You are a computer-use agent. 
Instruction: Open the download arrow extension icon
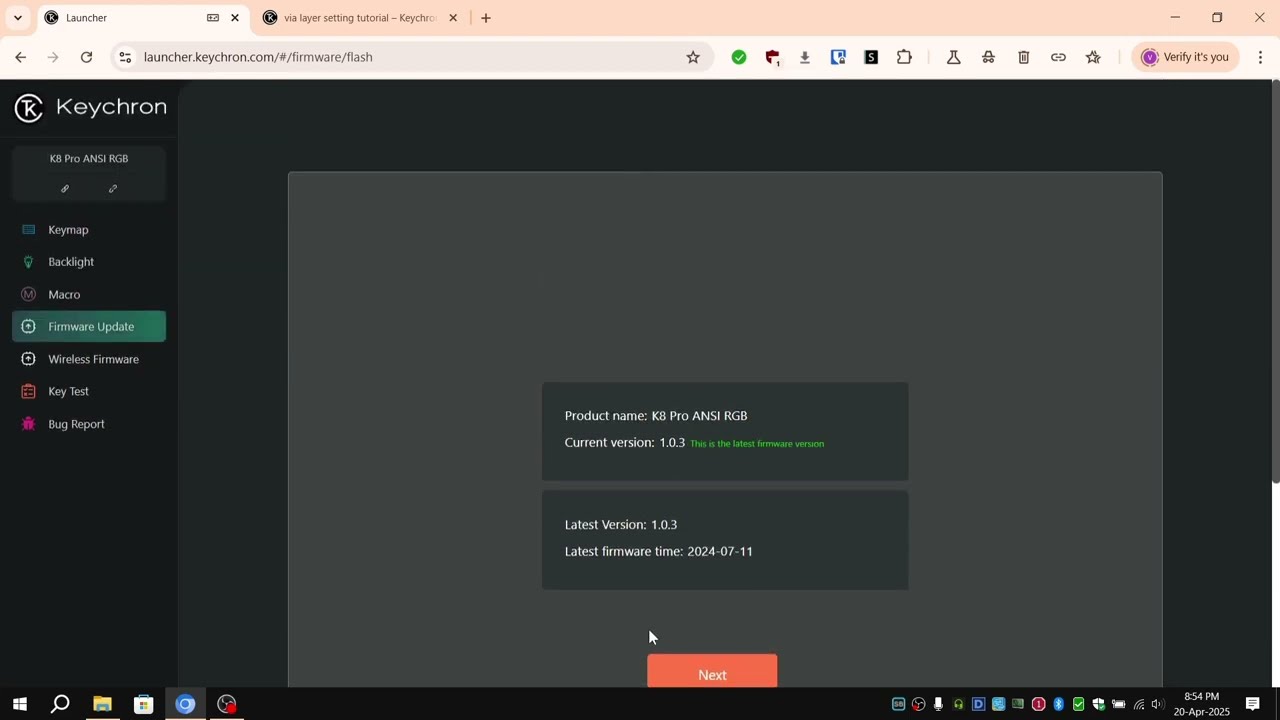(805, 57)
